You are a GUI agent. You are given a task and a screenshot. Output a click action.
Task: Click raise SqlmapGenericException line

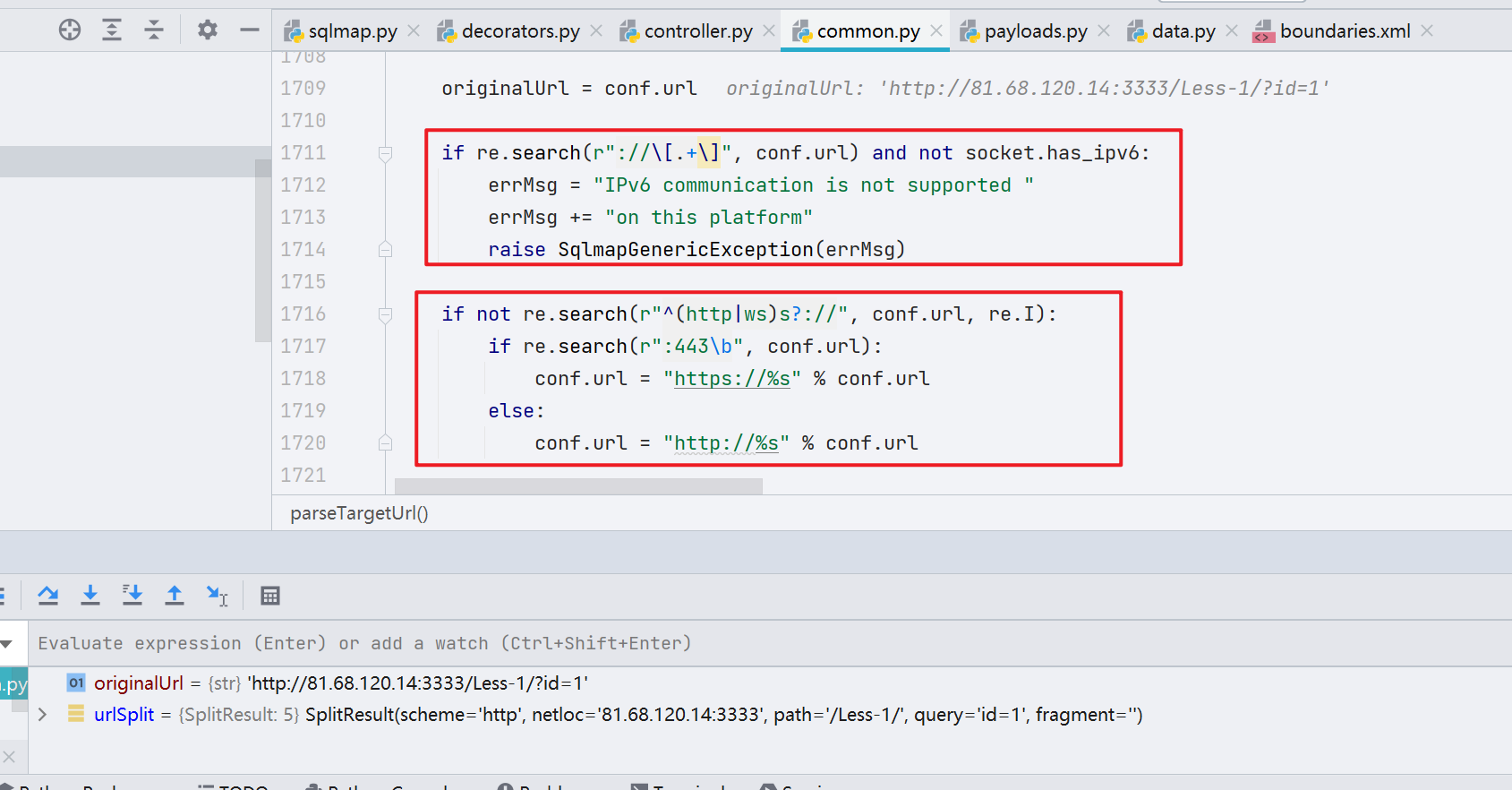click(696, 250)
